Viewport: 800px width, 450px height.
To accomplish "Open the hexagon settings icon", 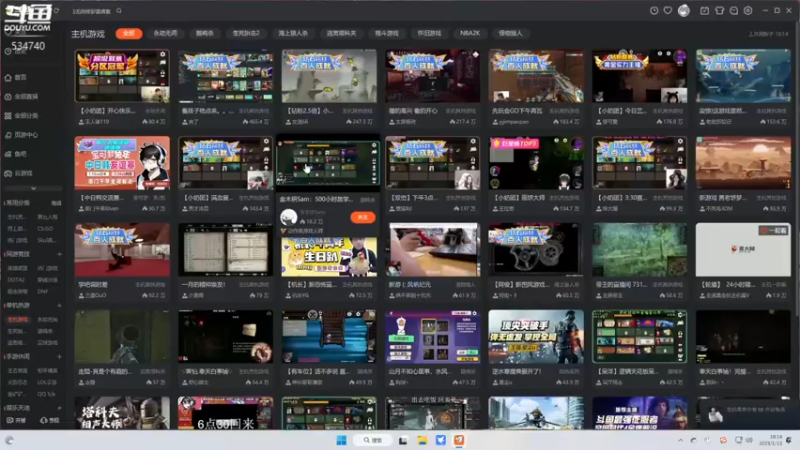I will [748, 11].
